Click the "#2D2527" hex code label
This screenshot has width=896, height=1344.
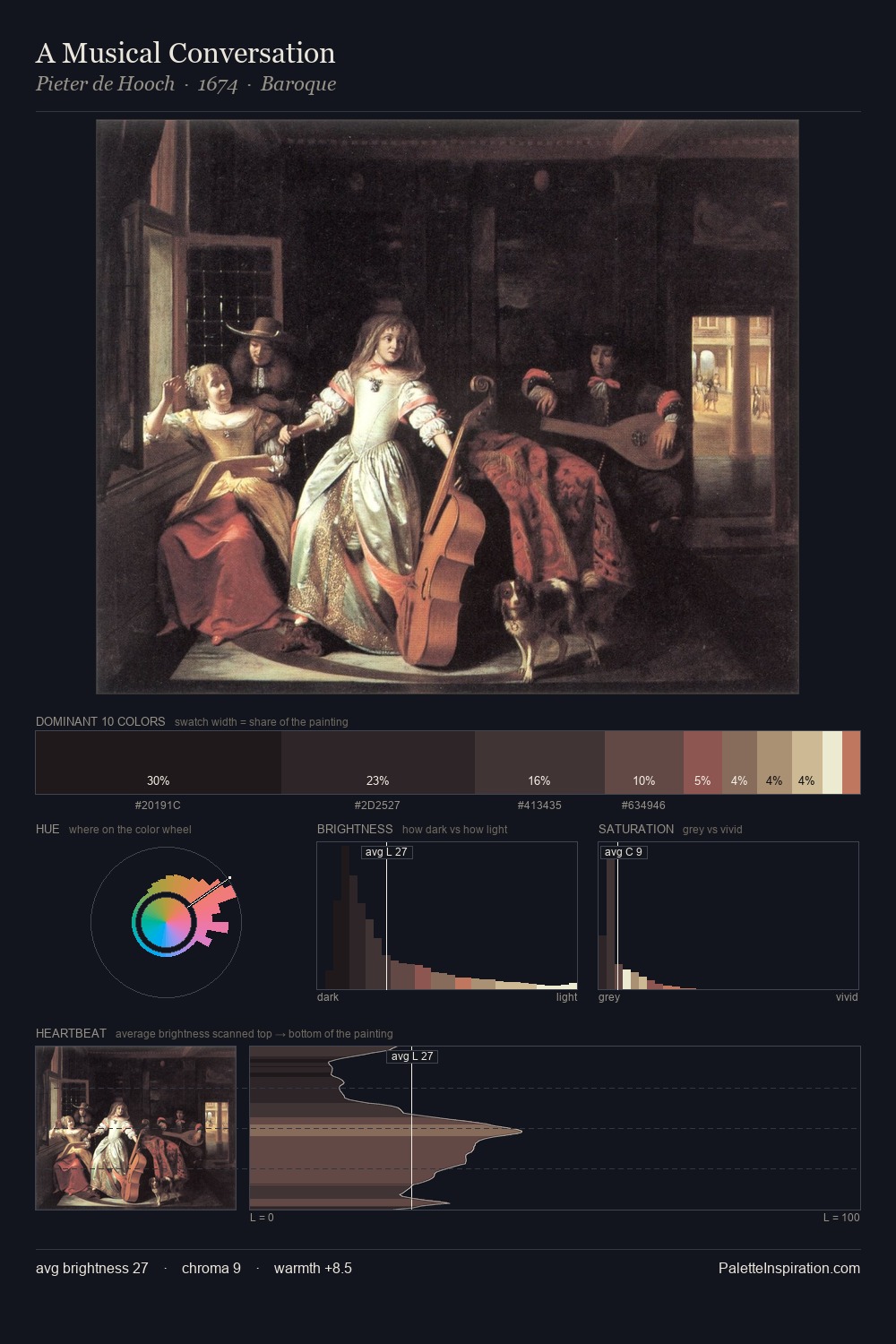(377, 806)
